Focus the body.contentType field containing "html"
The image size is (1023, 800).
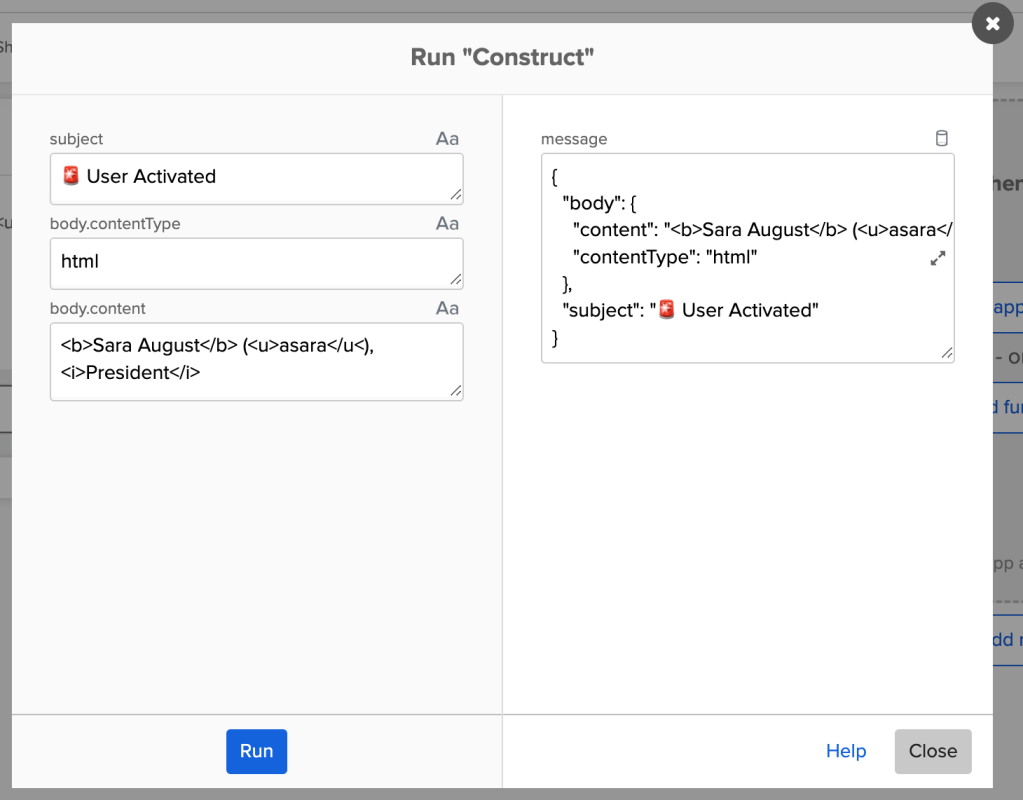[x=255, y=262]
